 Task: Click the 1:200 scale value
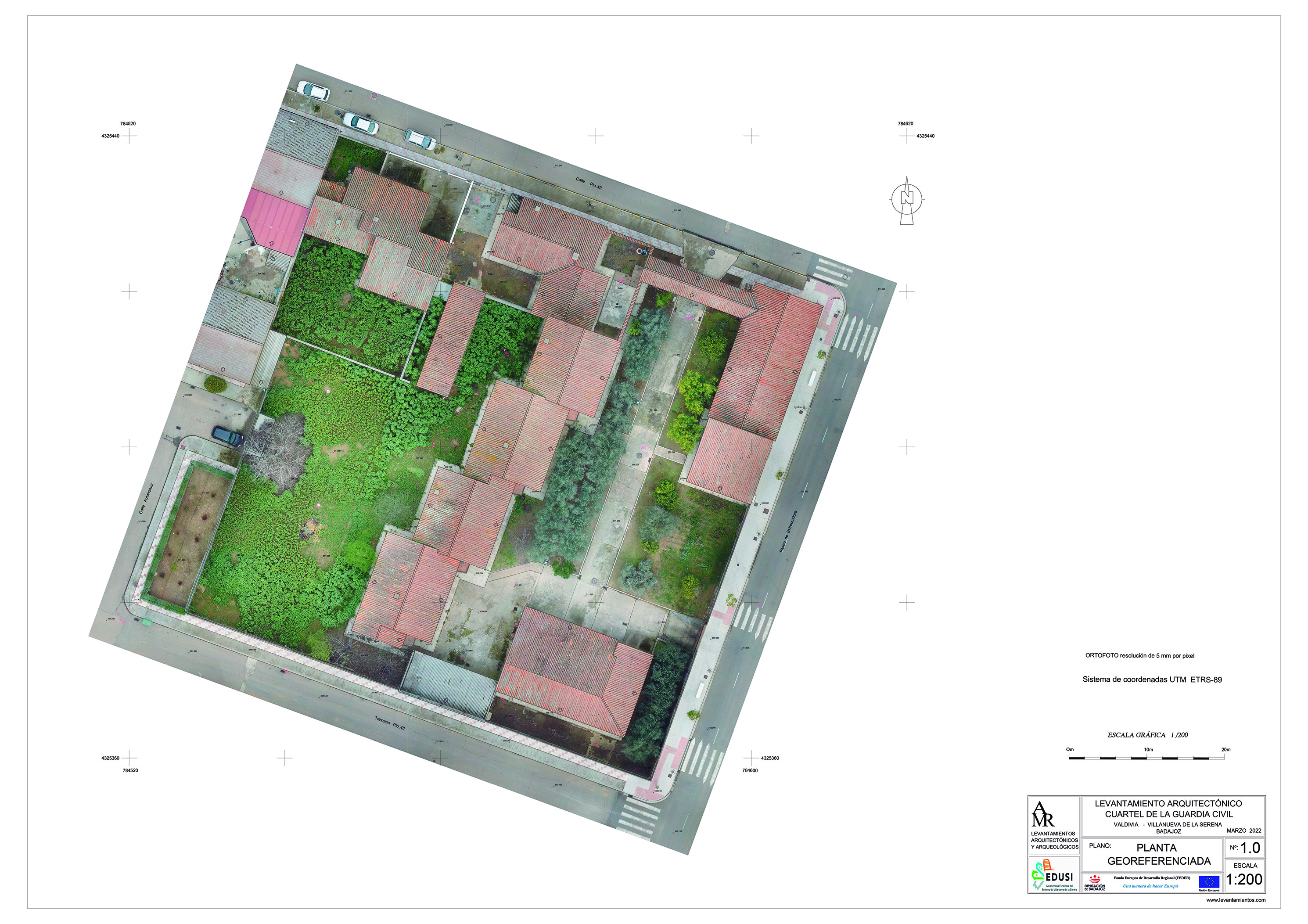(1243, 880)
